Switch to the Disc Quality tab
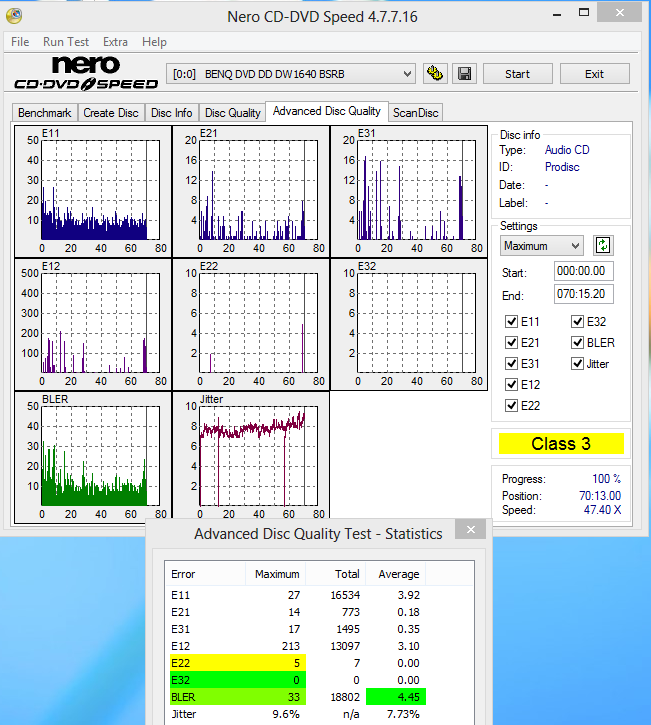Image resolution: width=651 pixels, height=725 pixels. (x=233, y=113)
